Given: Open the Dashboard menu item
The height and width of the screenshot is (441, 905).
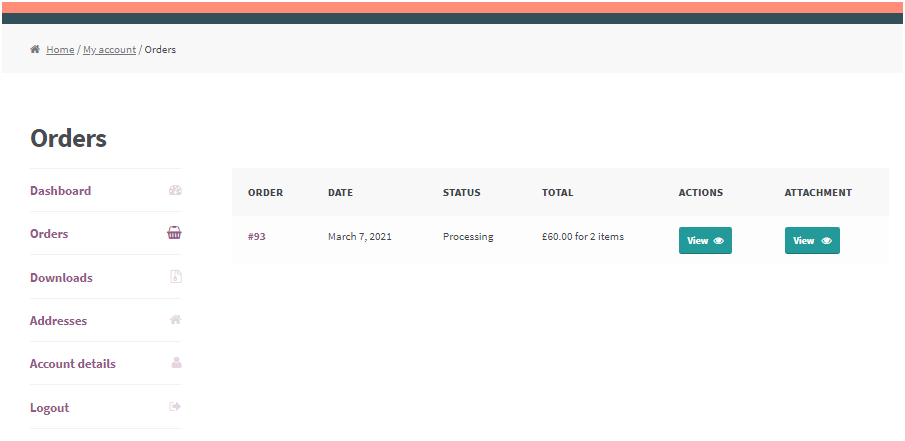Looking at the screenshot, I should 61,190.
